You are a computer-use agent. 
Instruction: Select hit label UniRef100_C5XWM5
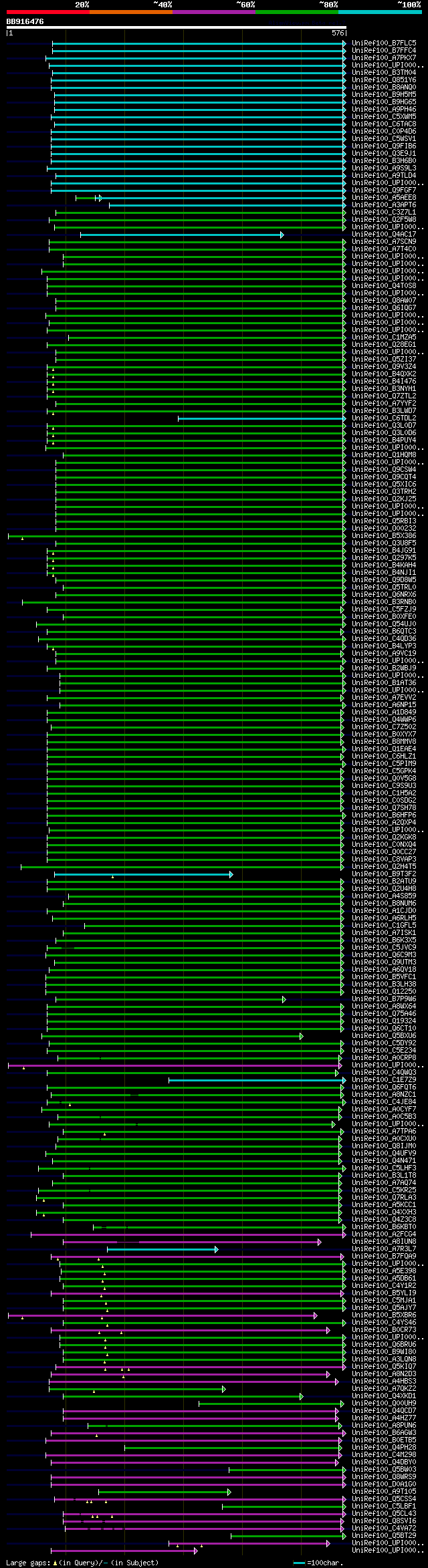pyautogui.click(x=384, y=117)
